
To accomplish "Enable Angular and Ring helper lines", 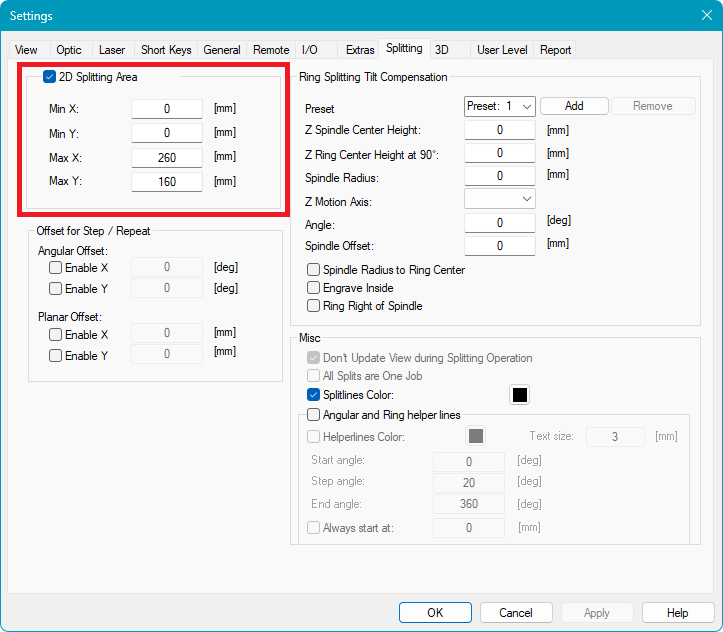I will point(314,414).
